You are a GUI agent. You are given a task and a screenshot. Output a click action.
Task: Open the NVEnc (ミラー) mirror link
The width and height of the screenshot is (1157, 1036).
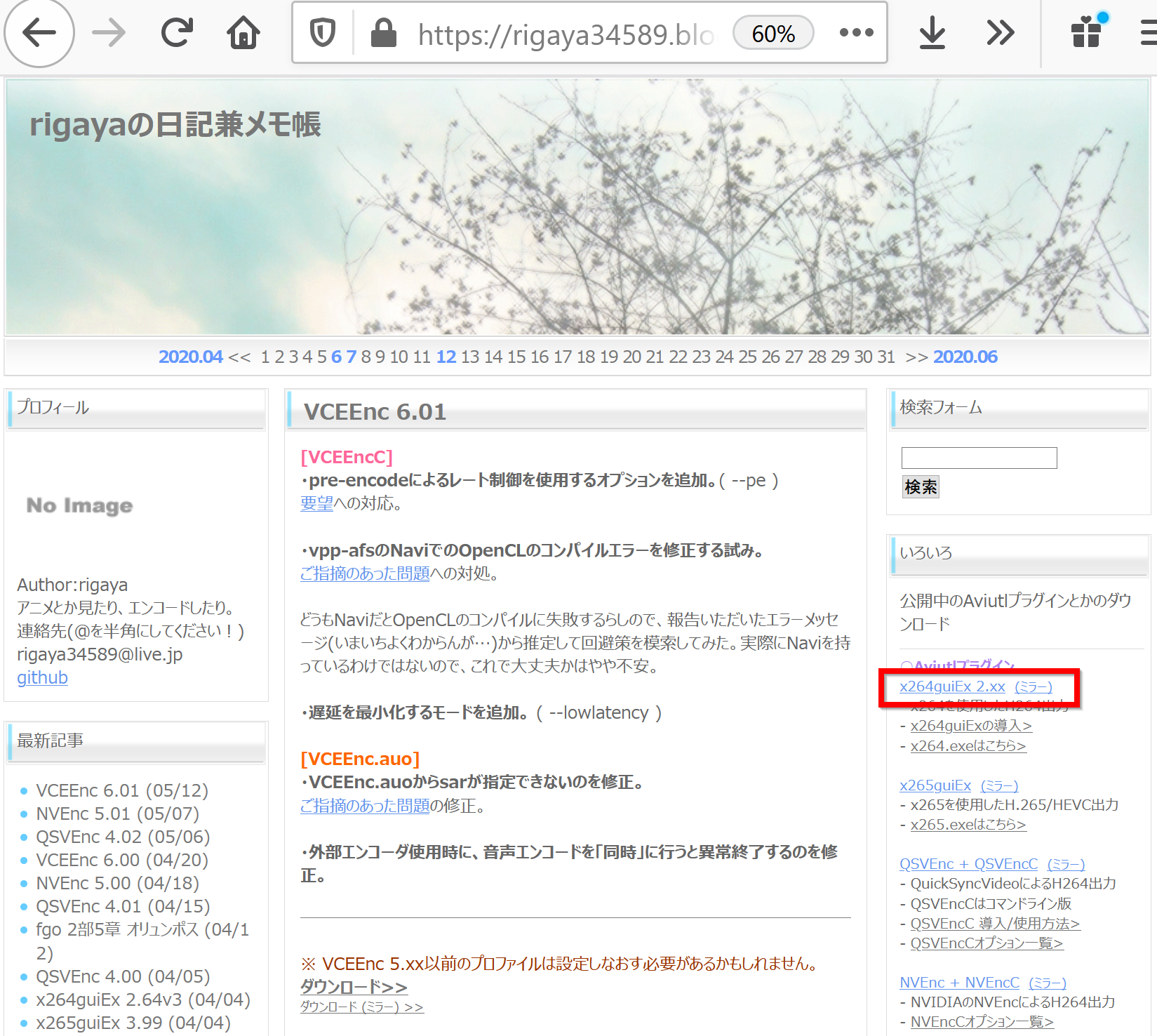pos(1048,983)
